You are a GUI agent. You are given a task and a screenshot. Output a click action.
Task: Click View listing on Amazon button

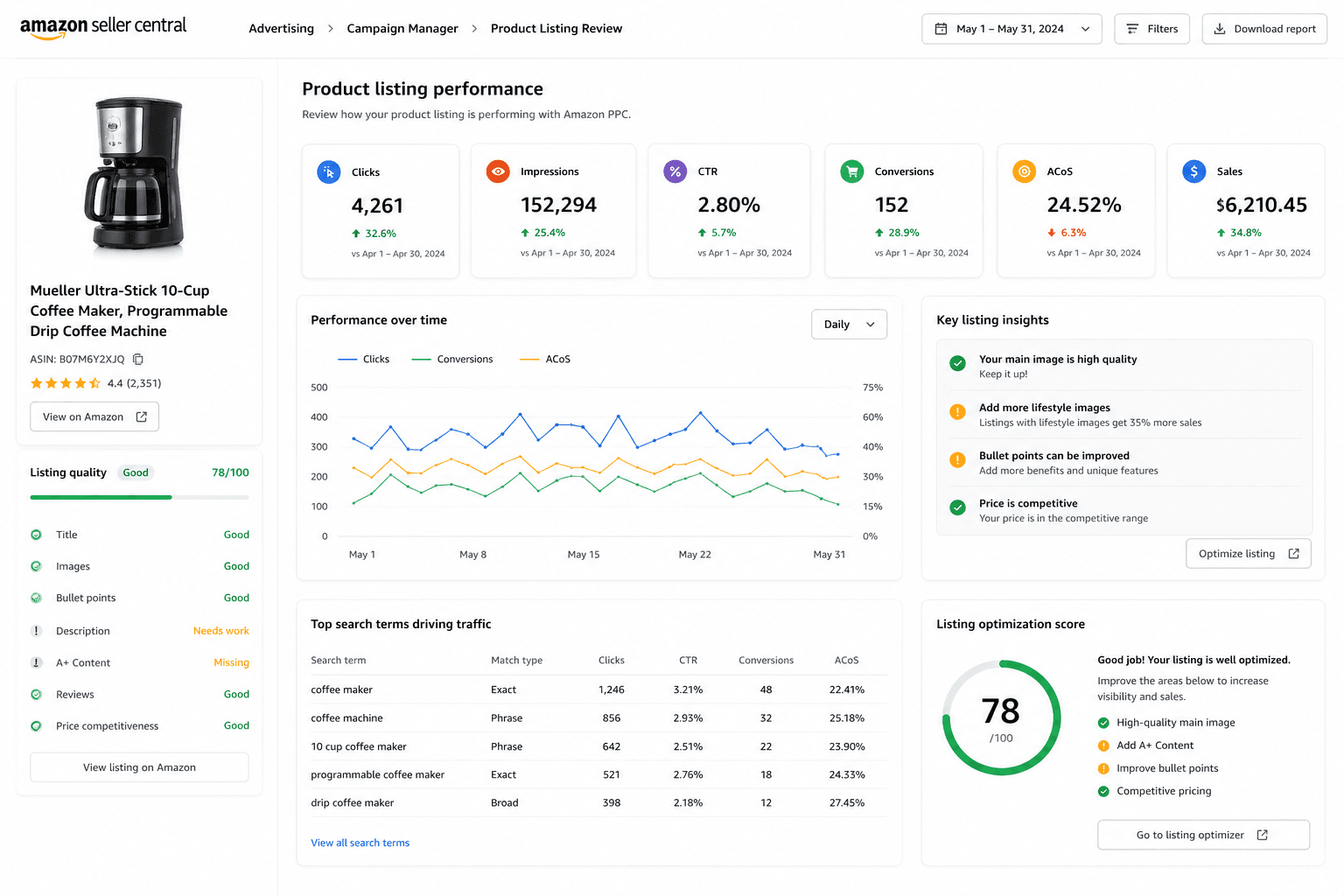pos(139,767)
